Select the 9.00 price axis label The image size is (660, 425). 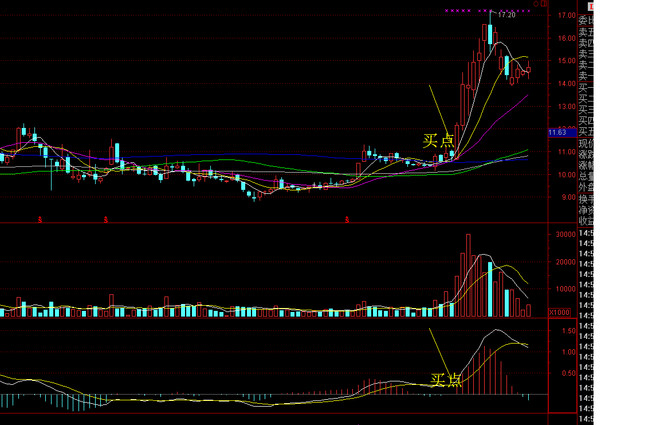(569, 197)
